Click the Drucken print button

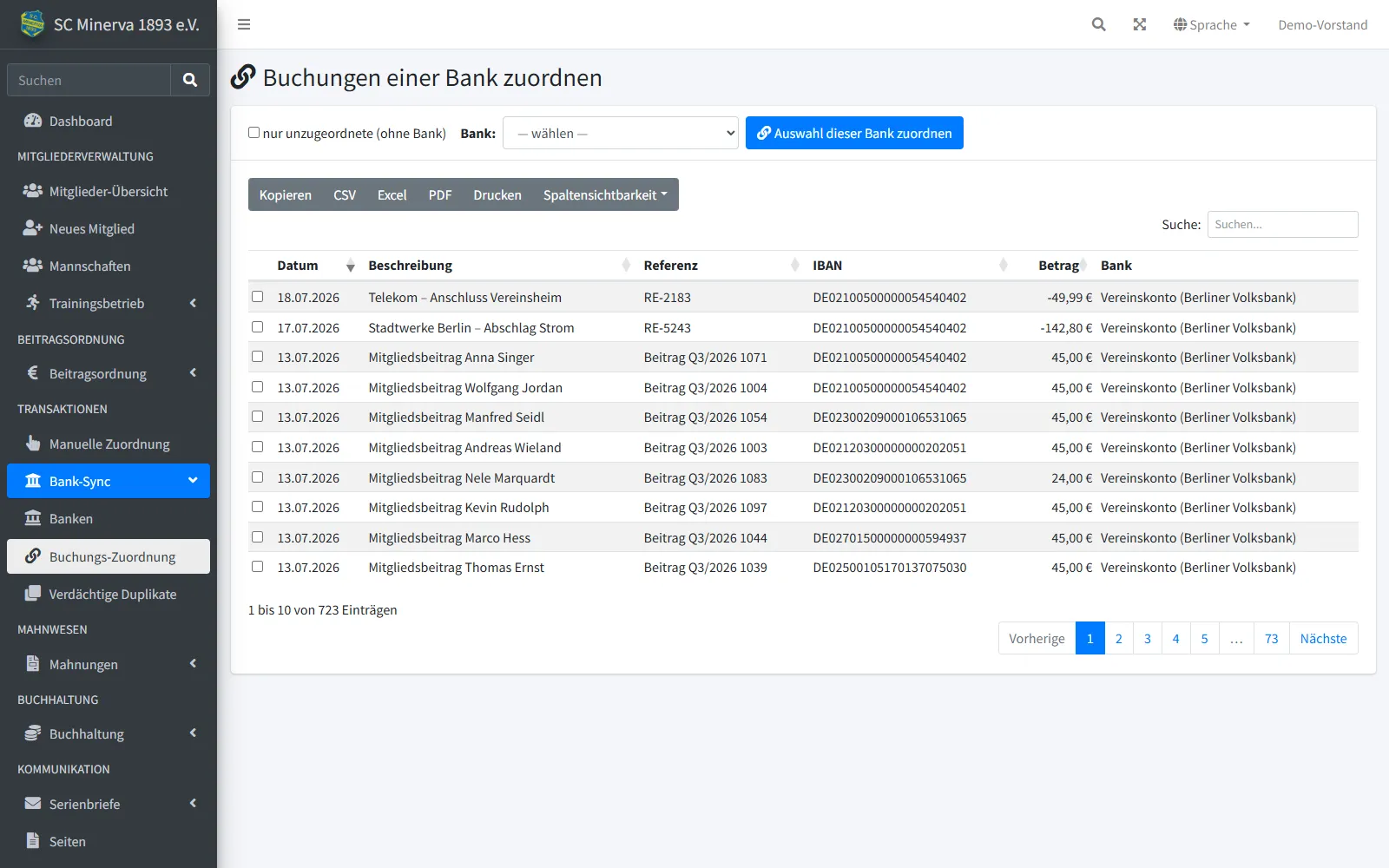[497, 194]
